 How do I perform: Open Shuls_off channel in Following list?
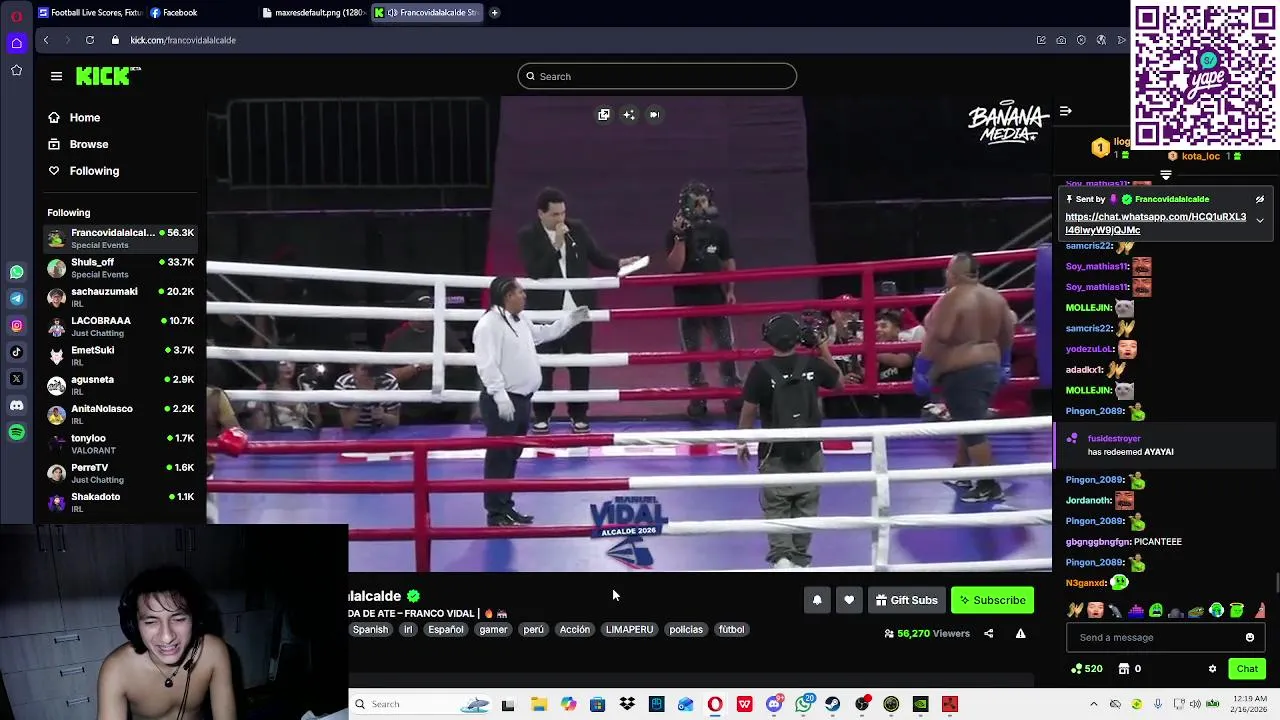pos(121,268)
